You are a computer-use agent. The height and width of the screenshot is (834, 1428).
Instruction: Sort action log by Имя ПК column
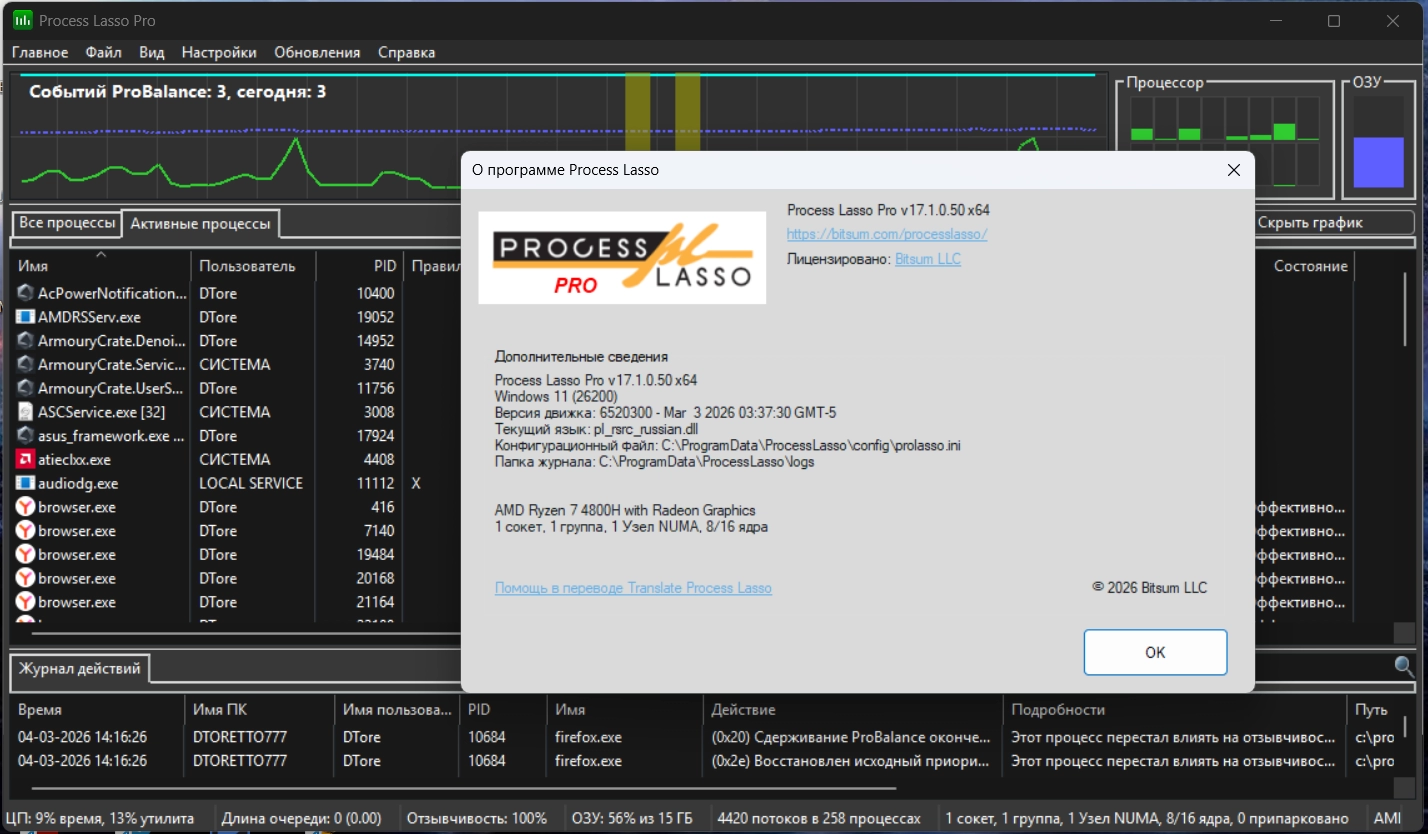pyautogui.click(x=260, y=709)
